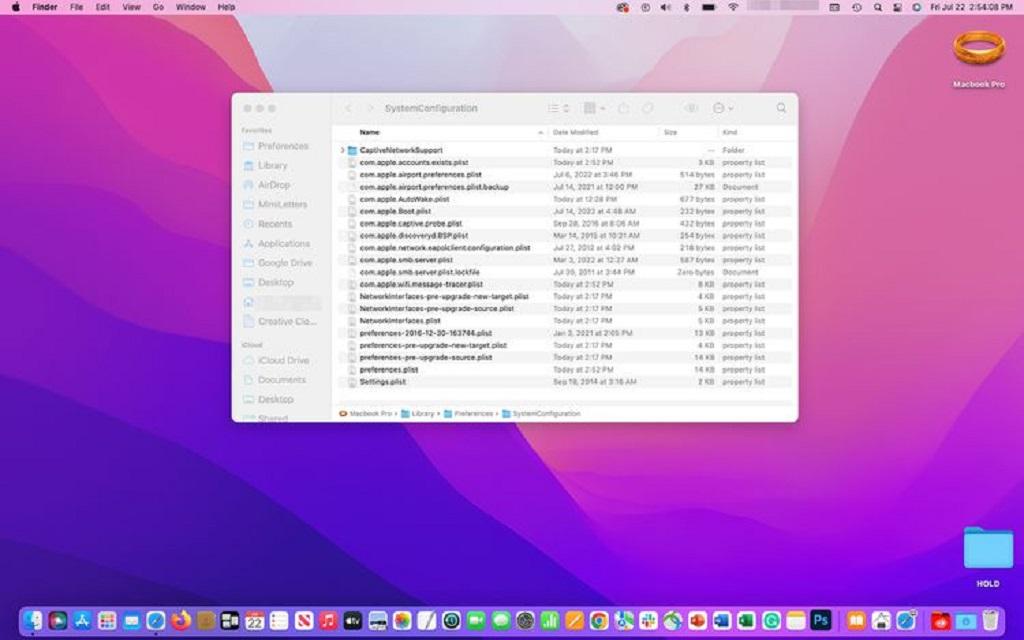Open Slack from the Dock
The width and height of the screenshot is (1024, 640).
click(x=648, y=620)
